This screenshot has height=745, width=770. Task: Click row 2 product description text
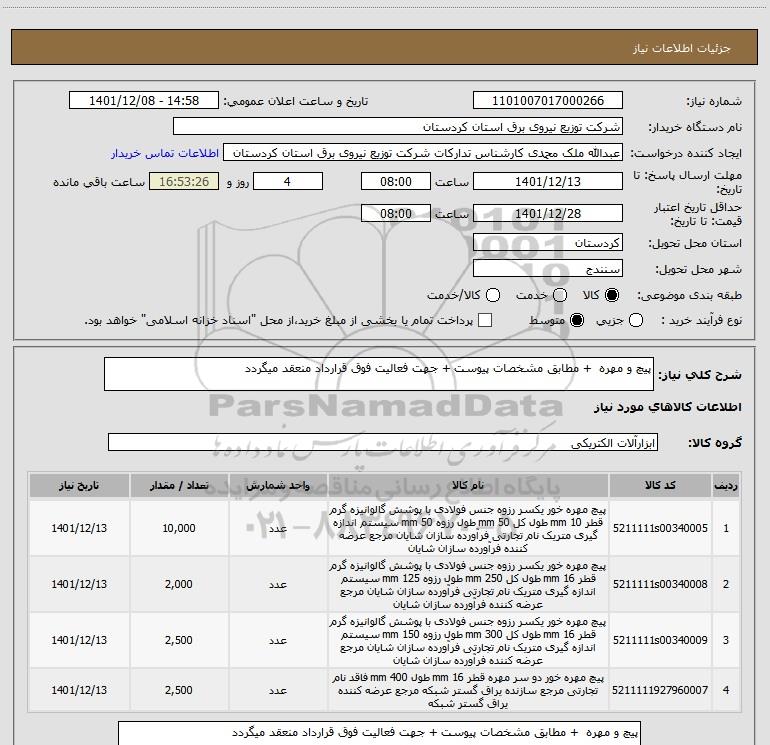point(468,585)
